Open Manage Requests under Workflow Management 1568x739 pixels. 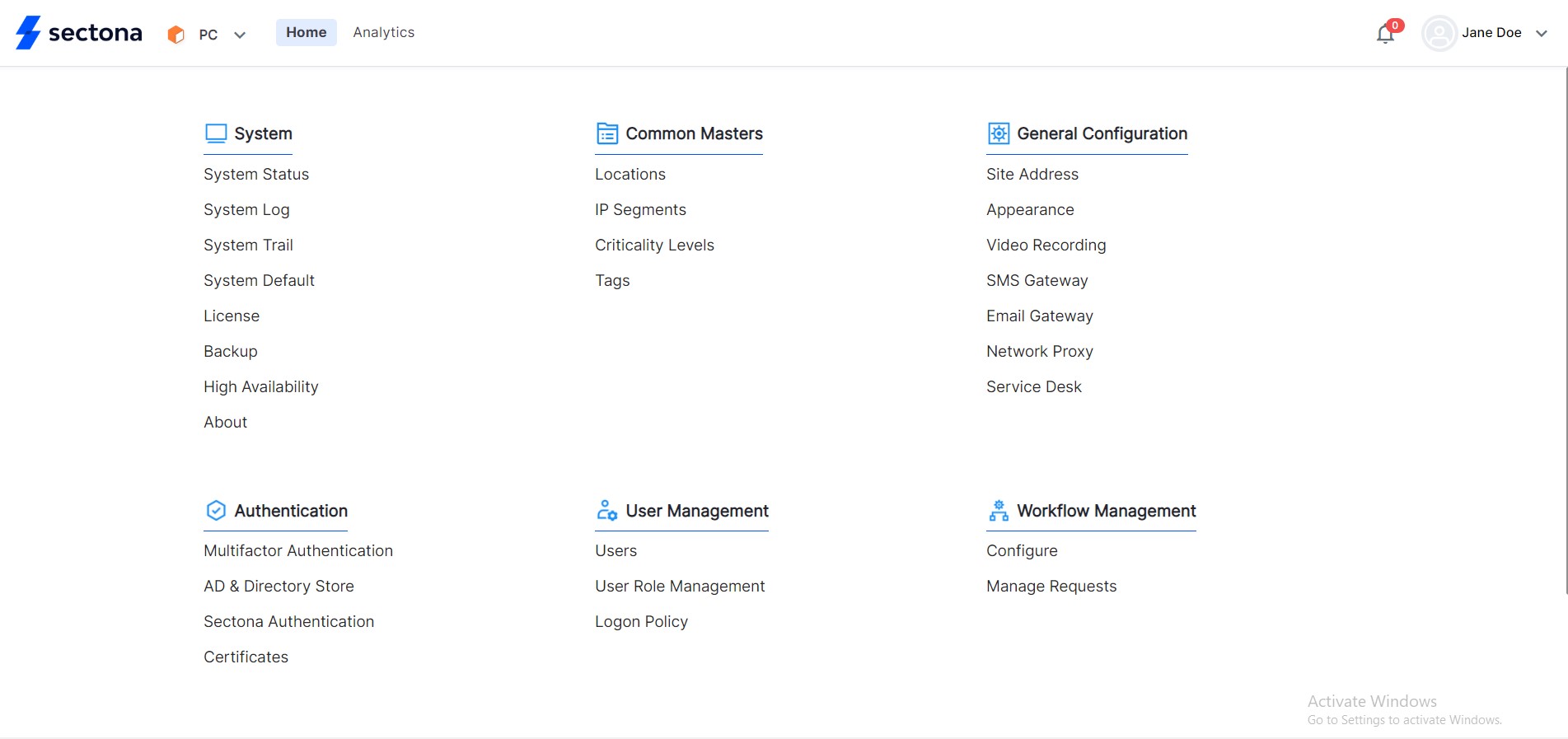[x=1051, y=586]
